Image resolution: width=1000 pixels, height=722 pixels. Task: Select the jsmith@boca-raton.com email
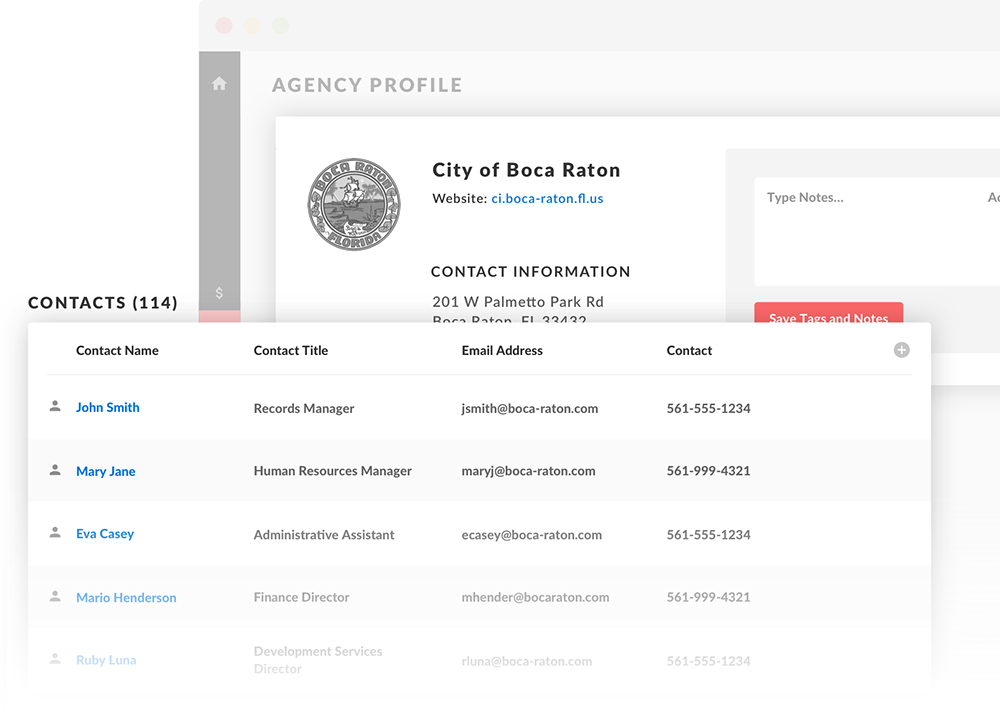tap(530, 408)
